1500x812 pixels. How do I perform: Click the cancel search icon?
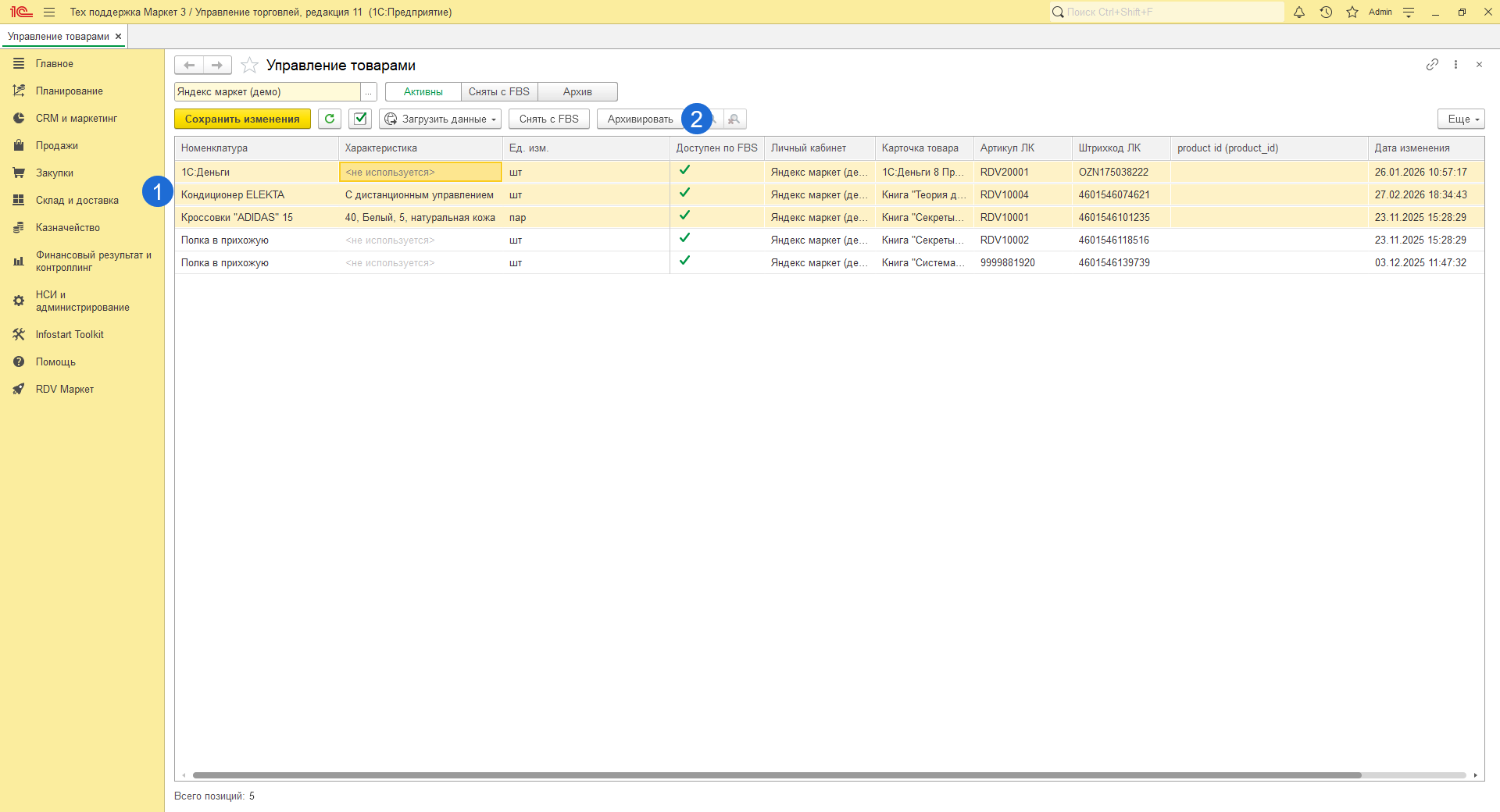(x=734, y=119)
